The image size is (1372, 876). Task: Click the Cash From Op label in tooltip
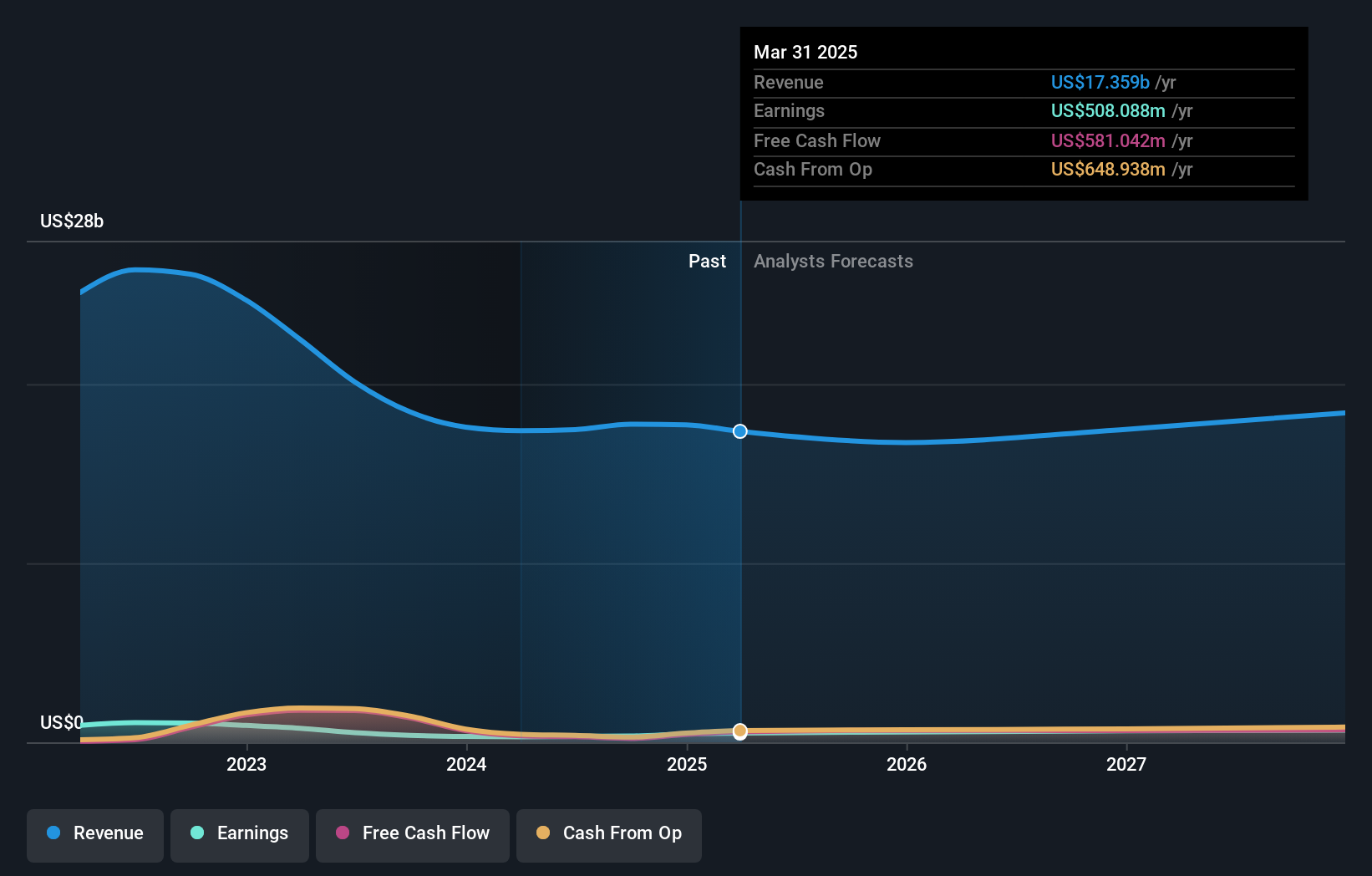pyautogui.click(x=813, y=169)
